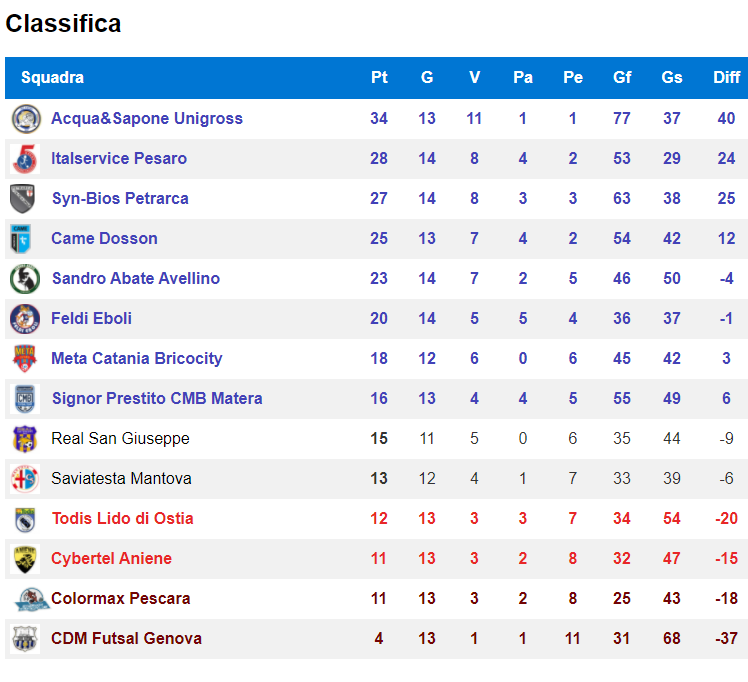748x682 pixels.
Task: Click the Saviatesta Mantova team logo
Action: pyautogui.click(x=25, y=479)
